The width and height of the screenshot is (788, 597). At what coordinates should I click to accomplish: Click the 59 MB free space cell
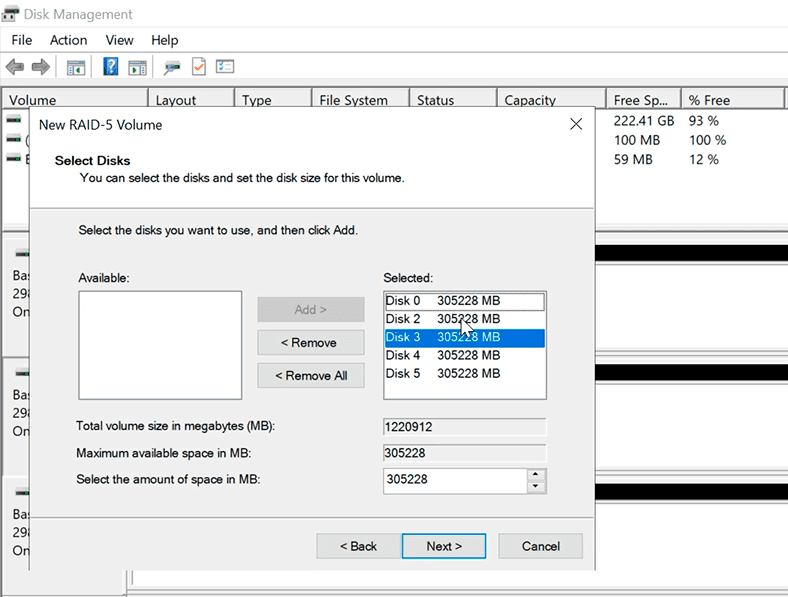pyautogui.click(x=633, y=159)
